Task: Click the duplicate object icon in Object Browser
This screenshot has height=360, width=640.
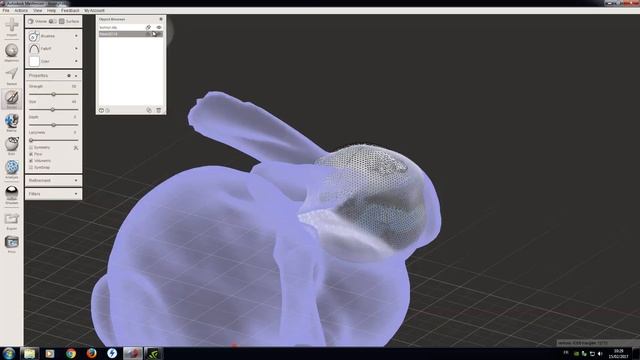Action: [149, 110]
